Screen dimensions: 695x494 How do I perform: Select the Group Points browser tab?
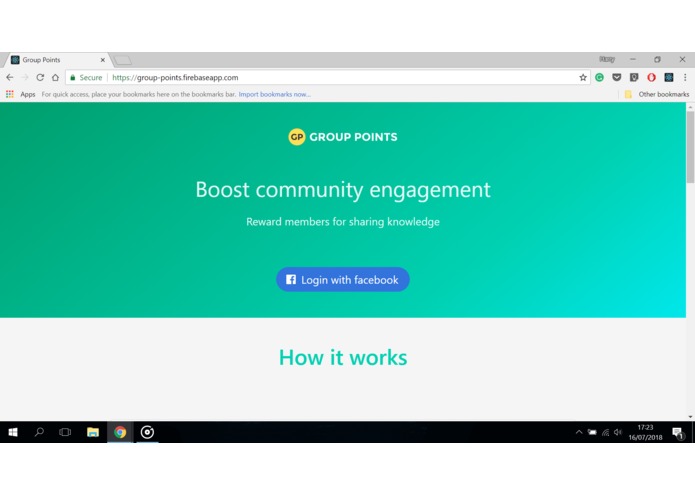58,60
